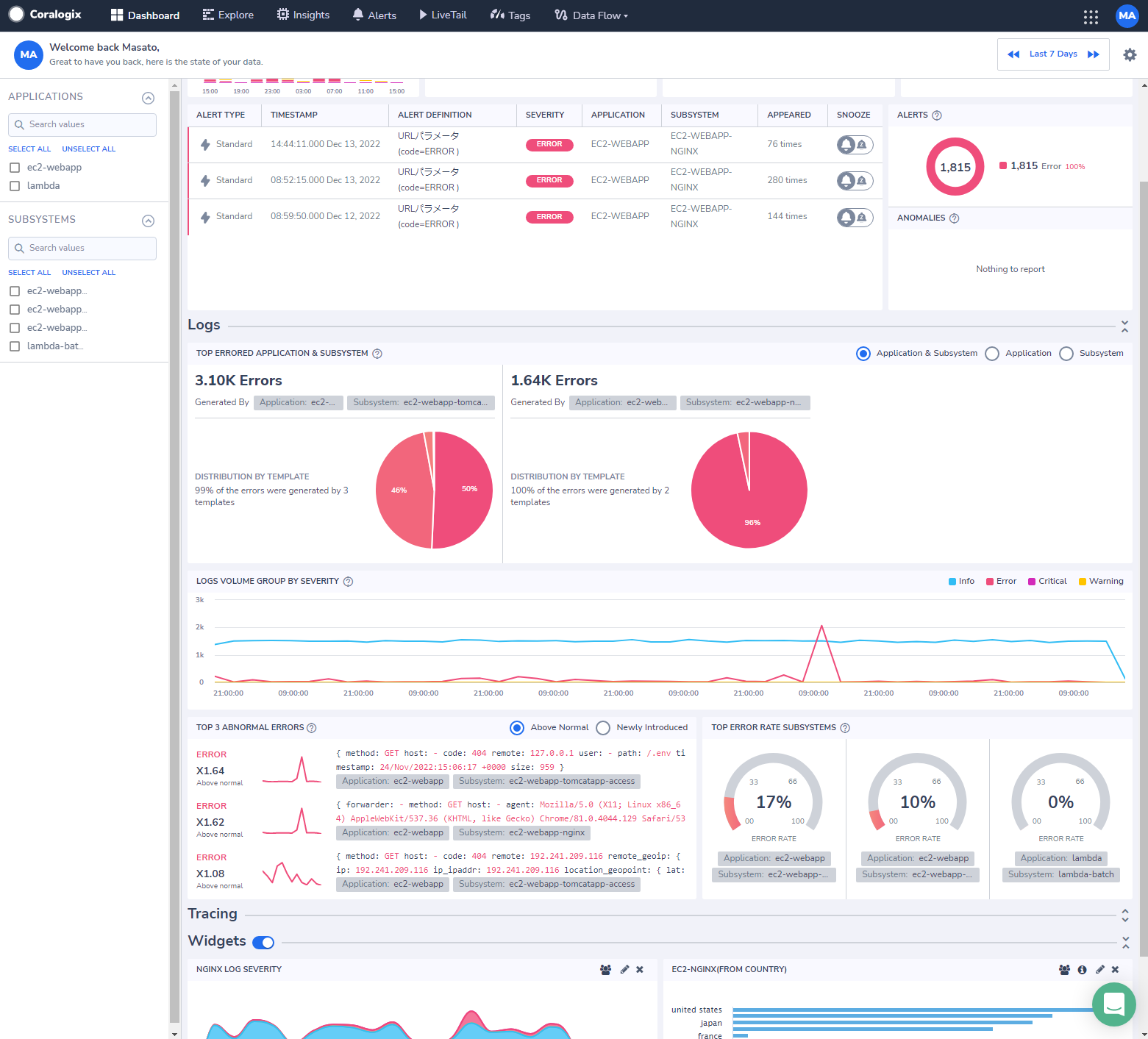
Task: Click the settings gear icon
Action: (x=1130, y=54)
